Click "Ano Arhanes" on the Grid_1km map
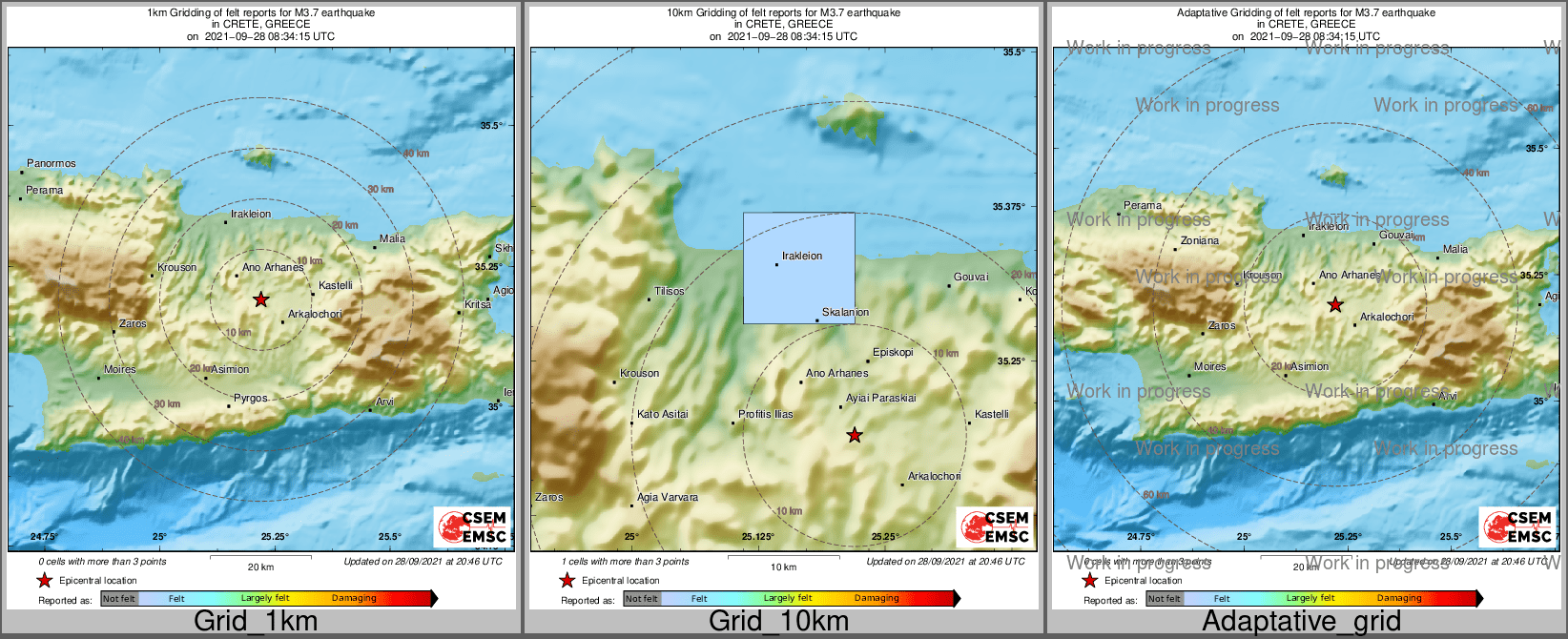The height and width of the screenshot is (639, 1568). click(273, 267)
